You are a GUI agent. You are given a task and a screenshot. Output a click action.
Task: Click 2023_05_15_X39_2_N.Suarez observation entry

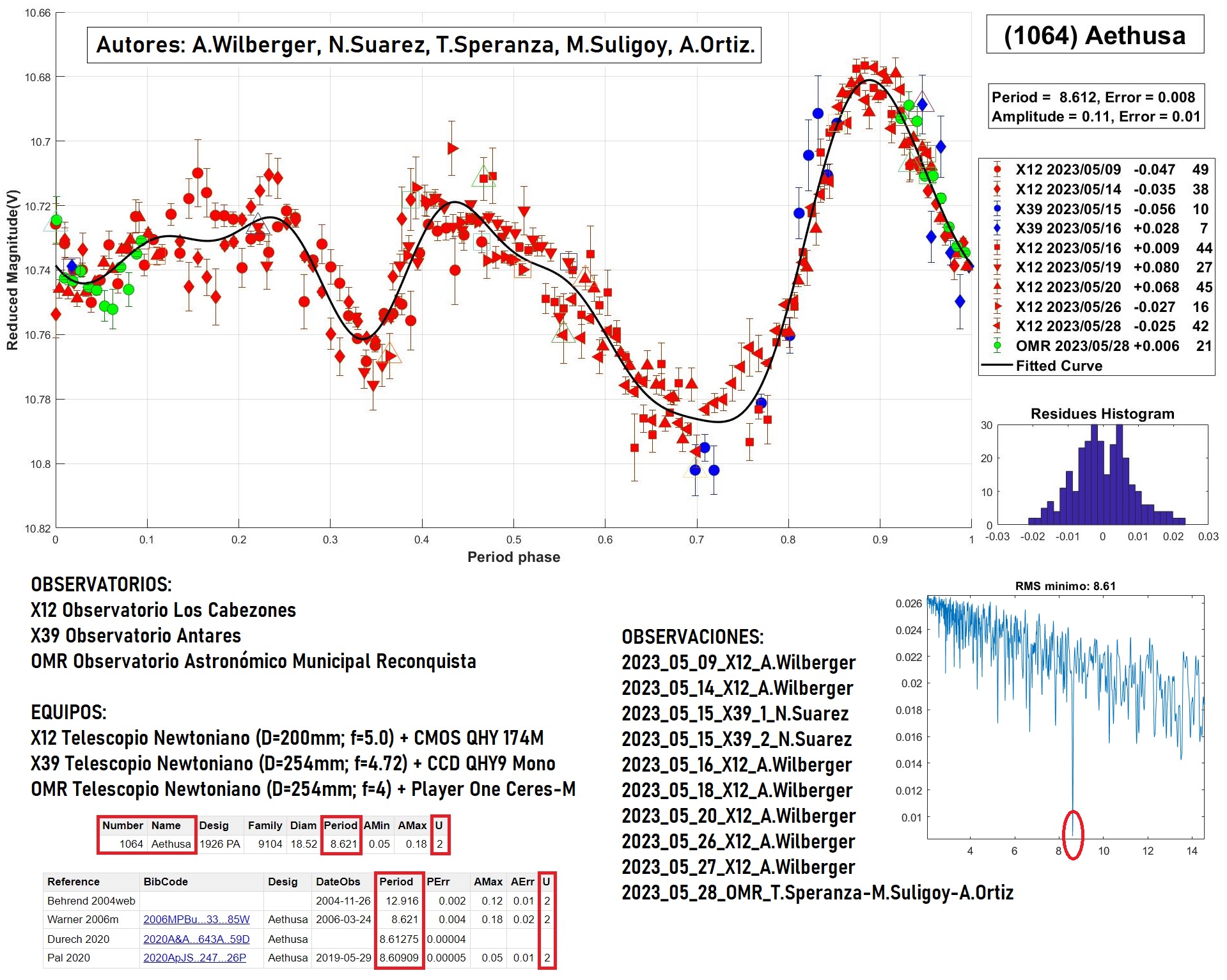pyautogui.click(x=737, y=739)
